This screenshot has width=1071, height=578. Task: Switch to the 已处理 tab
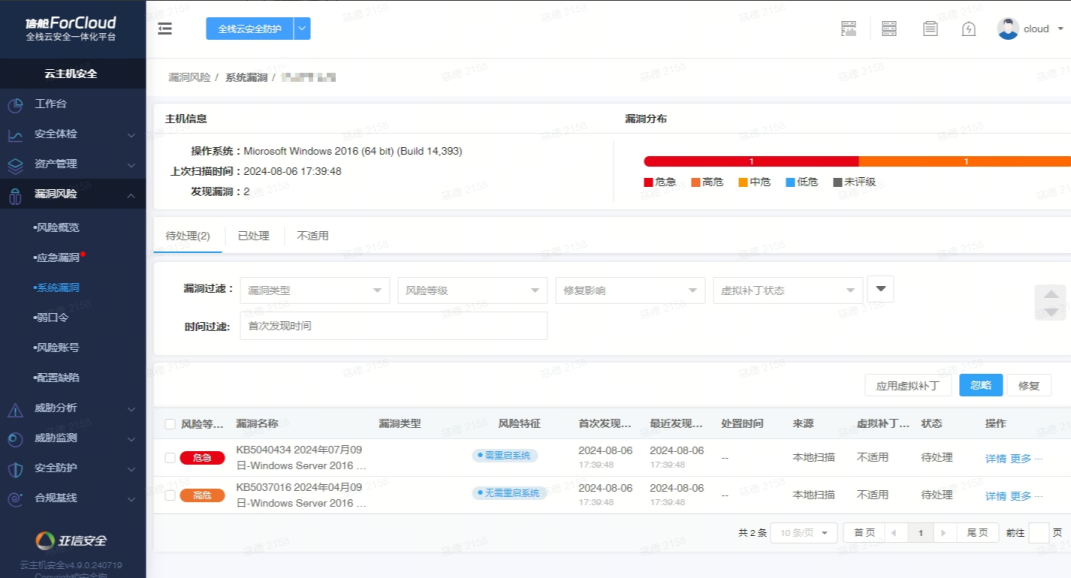click(253, 236)
